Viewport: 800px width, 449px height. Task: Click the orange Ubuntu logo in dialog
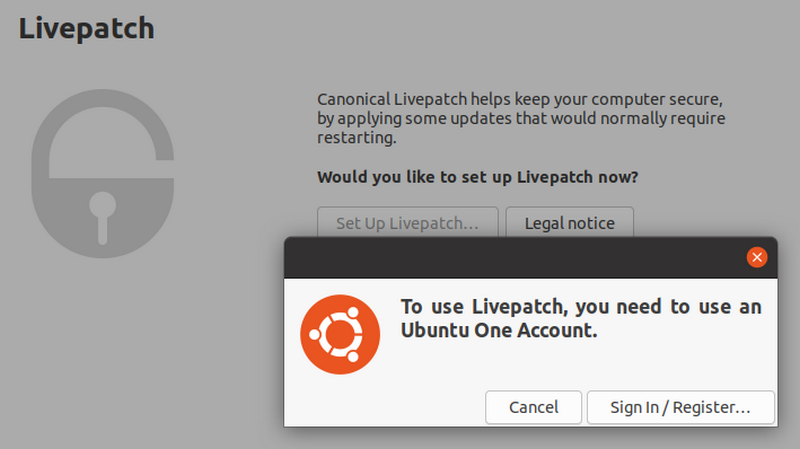point(340,335)
